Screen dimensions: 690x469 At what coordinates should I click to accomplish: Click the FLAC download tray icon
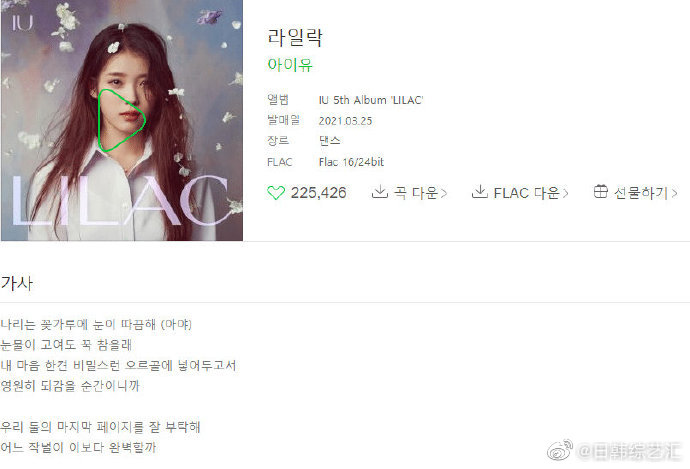(x=479, y=192)
